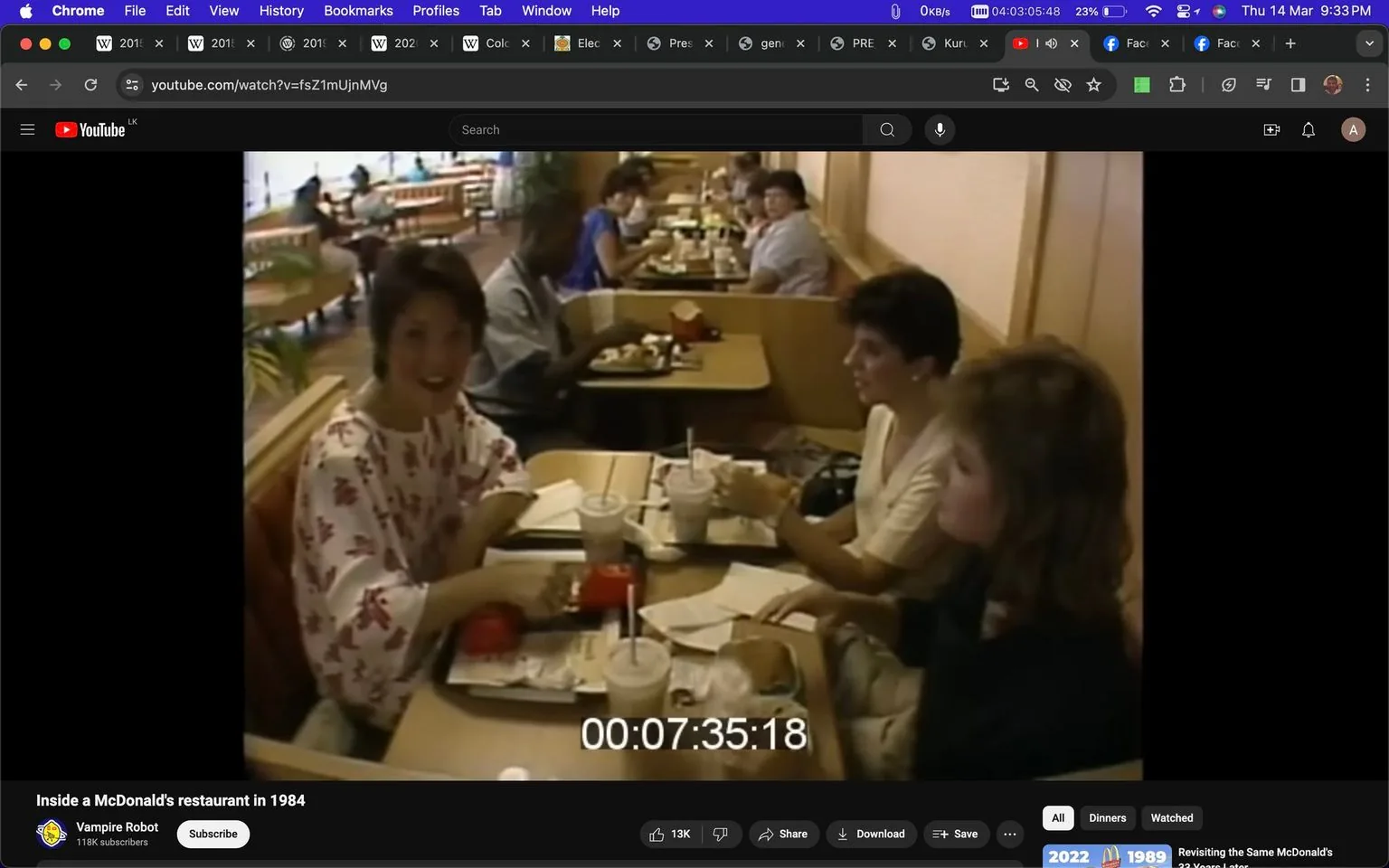This screenshot has width=1389, height=868.
Task: Open the tab search chevron in Chrome
Action: click(x=1370, y=42)
